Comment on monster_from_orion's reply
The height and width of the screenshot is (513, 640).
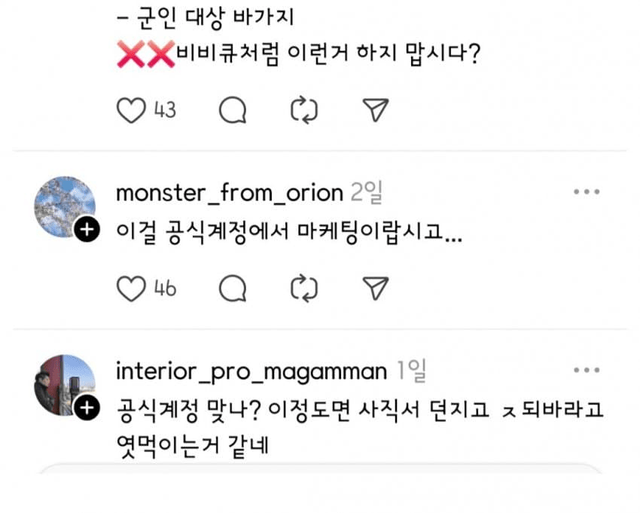(233, 289)
